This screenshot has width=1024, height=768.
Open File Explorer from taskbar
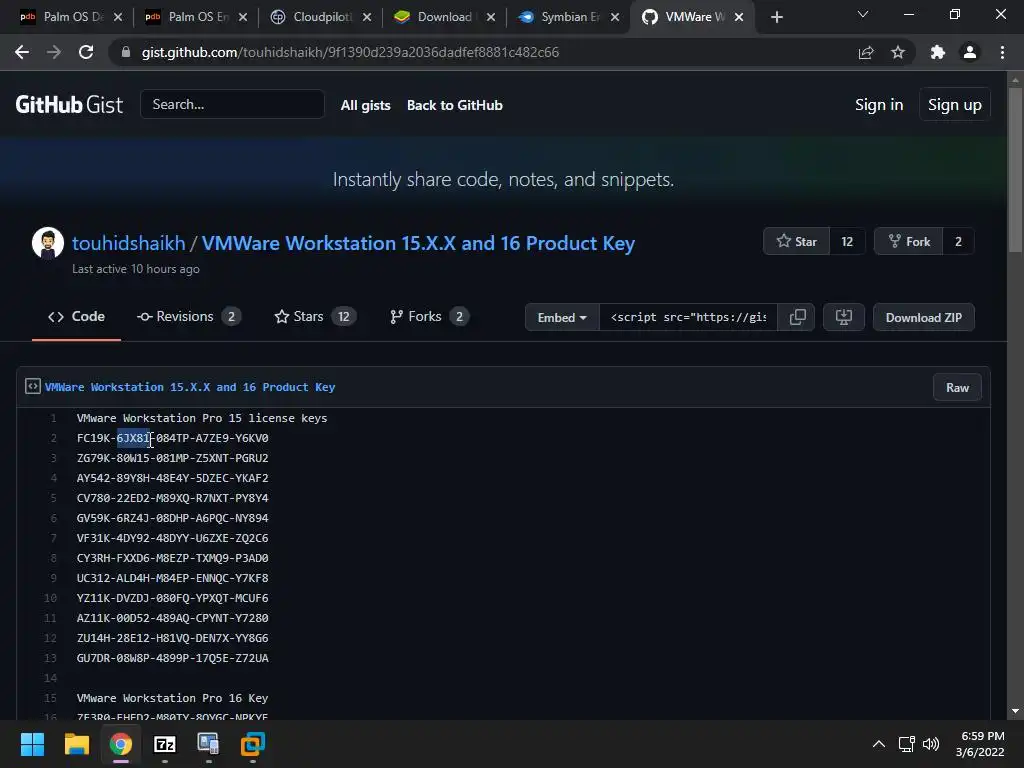[76, 744]
